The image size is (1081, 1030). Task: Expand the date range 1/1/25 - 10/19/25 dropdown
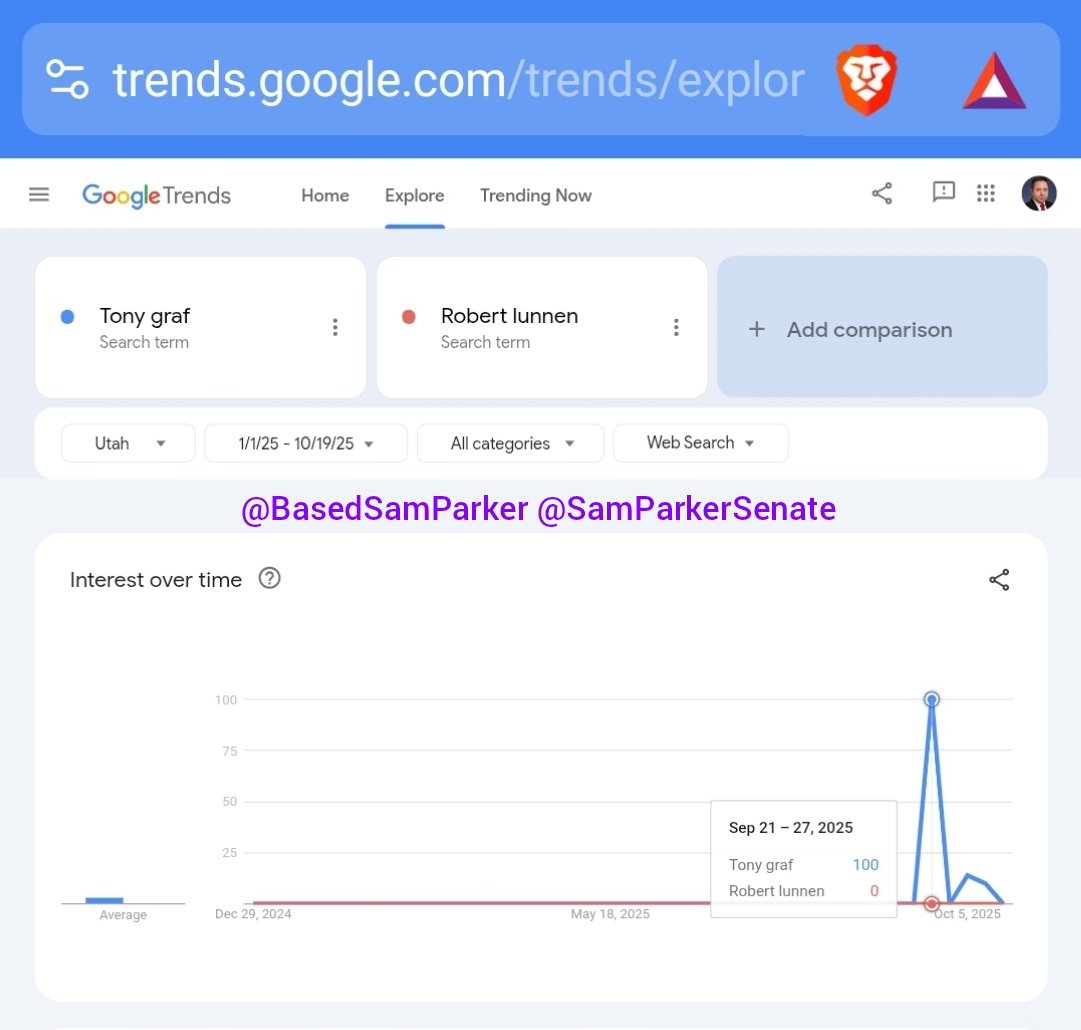[305, 443]
